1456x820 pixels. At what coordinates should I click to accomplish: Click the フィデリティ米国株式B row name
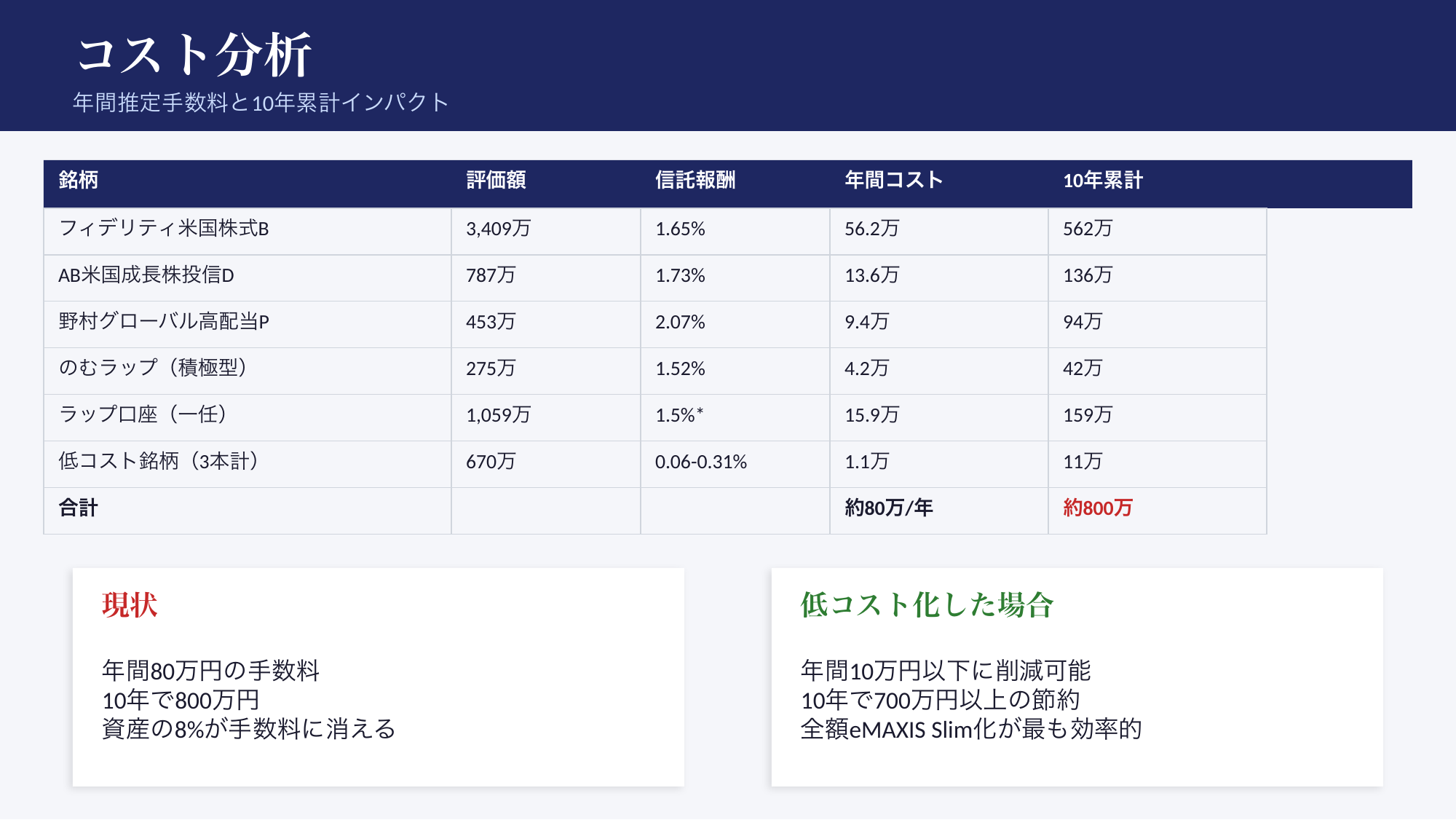164,229
